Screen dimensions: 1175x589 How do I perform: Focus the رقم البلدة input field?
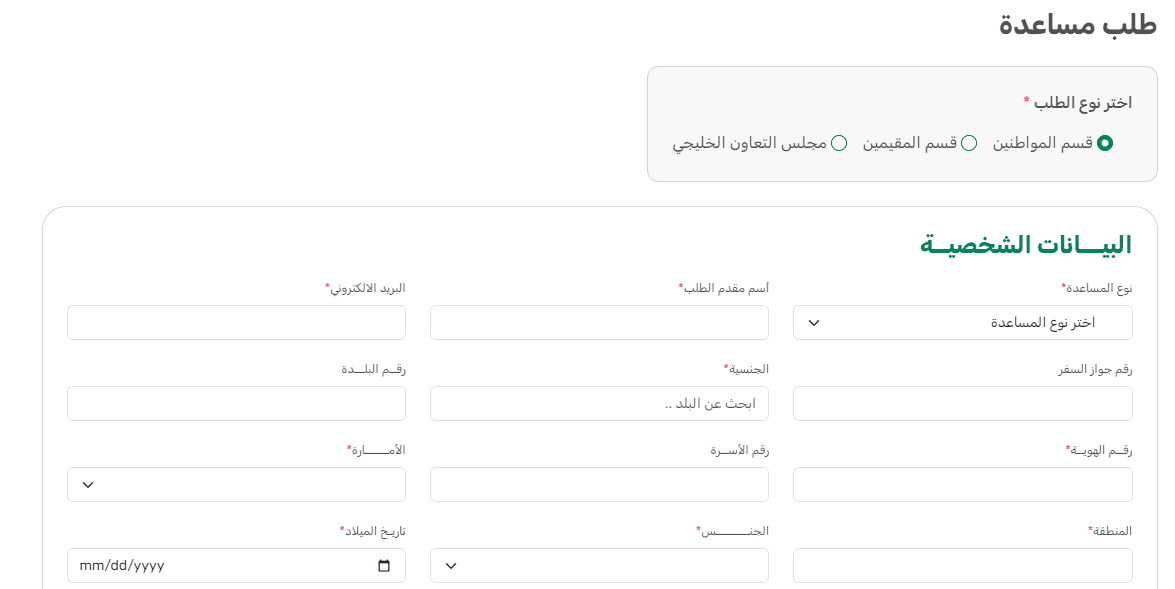click(x=236, y=404)
